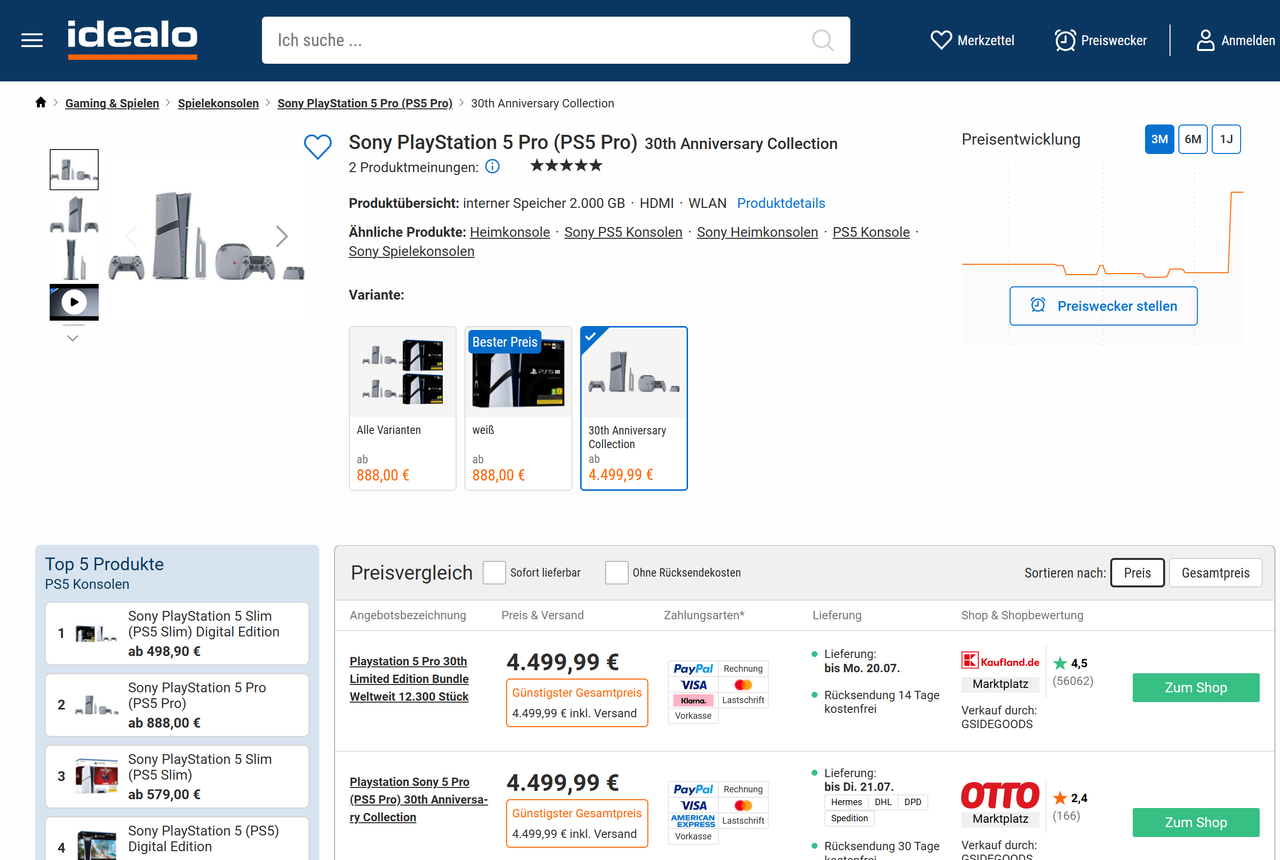Enable the Ohne Rücksendekosten checkbox
Screen dimensions: 1280x860
pyautogui.click(x=617, y=572)
